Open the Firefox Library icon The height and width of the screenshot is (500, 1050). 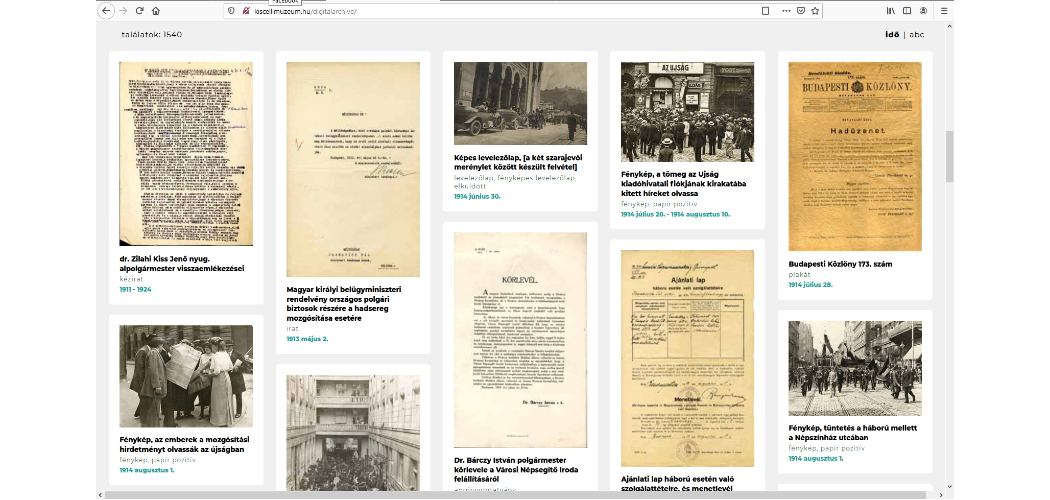[x=890, y=10]
